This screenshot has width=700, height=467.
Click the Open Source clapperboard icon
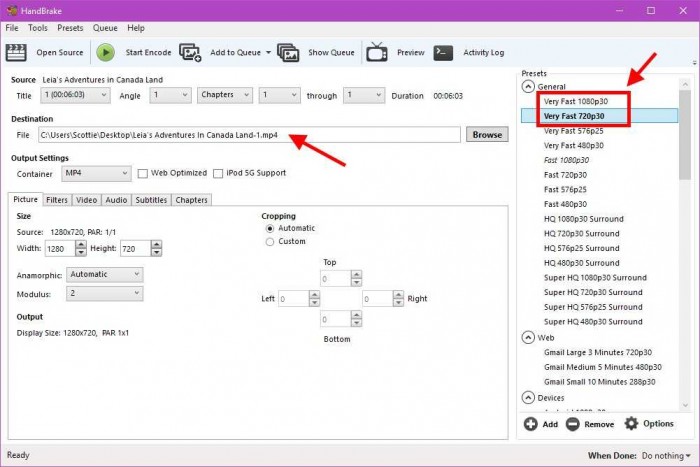16,52
